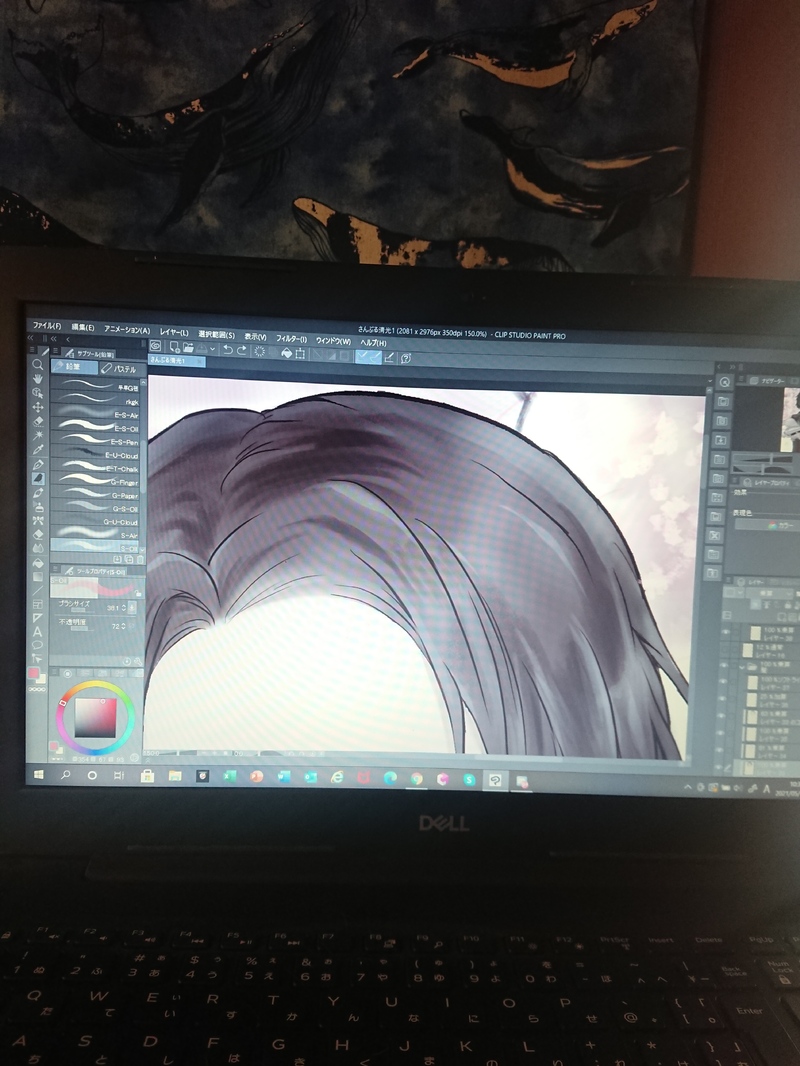Open the フィルター(I) menu
800x1066 pixels.
coord(291,338)
